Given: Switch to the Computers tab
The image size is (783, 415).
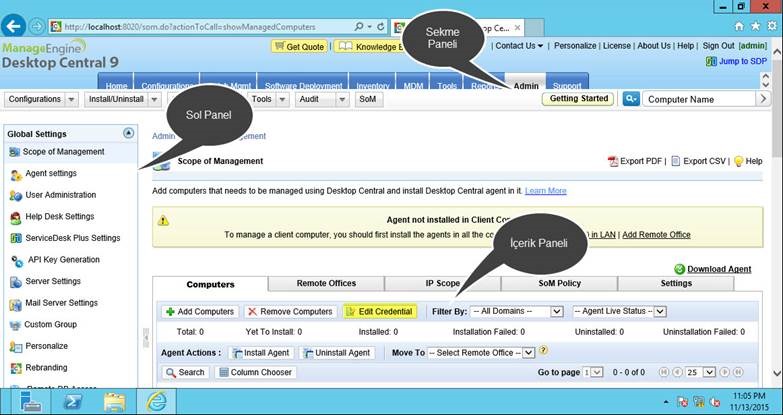Looking at the screenshot, I should (210, 284).
